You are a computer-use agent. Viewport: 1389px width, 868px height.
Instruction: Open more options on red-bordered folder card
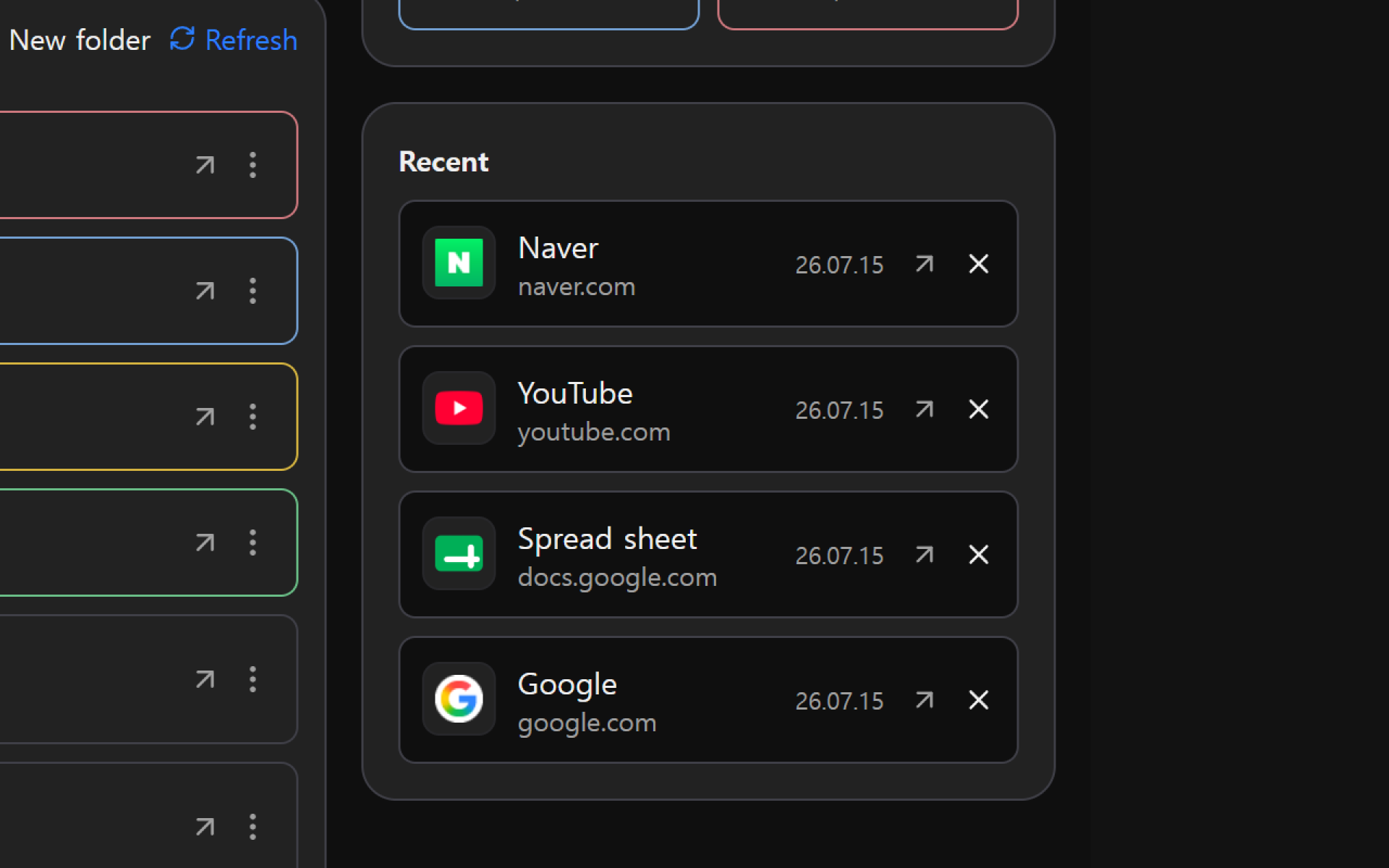(x=252, y=165)
